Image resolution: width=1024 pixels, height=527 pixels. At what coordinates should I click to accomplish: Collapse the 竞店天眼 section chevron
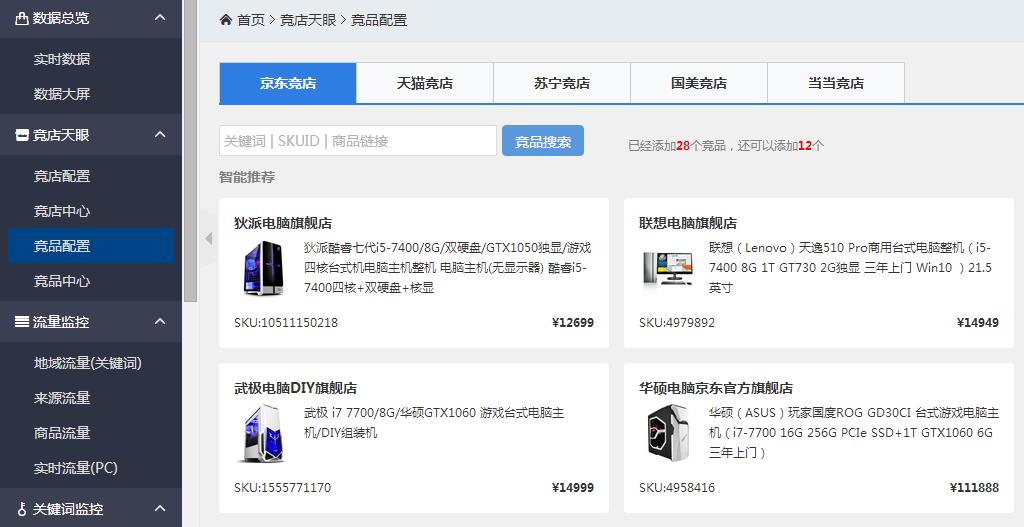pos(160,135)
